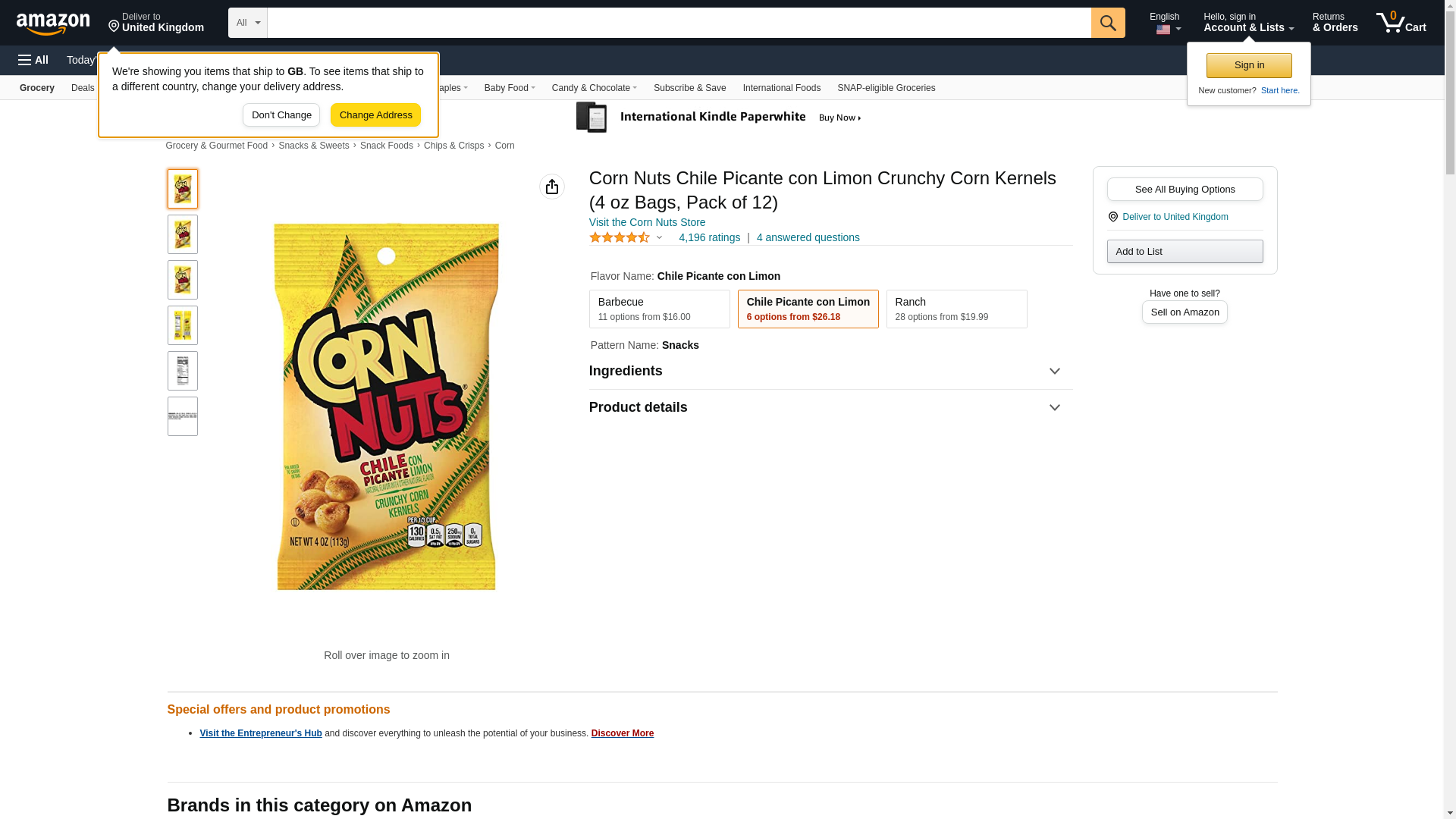Expand the Ingredients section
The image size is (1456, 819).
point(830,372)
